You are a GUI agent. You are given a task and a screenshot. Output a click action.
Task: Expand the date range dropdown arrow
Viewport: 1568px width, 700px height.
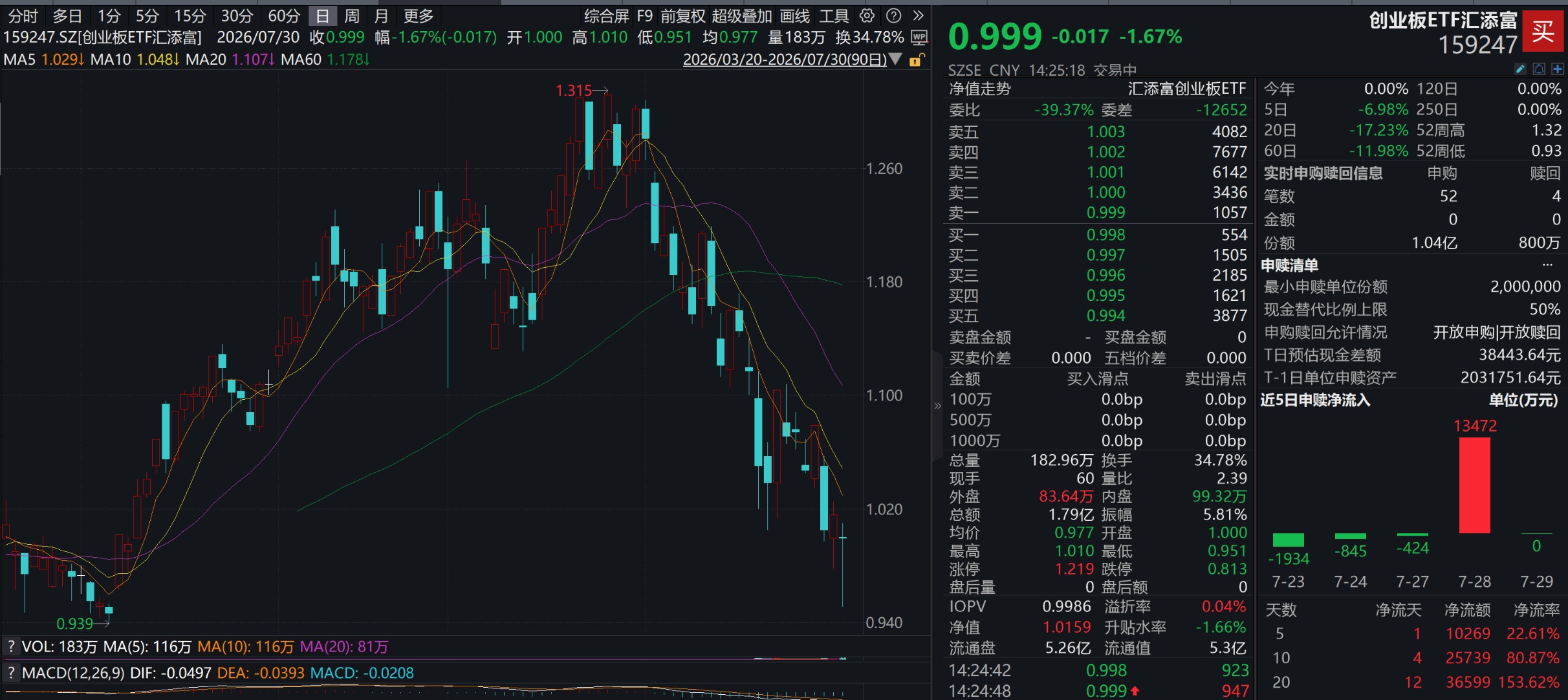(x=895, y=60)
